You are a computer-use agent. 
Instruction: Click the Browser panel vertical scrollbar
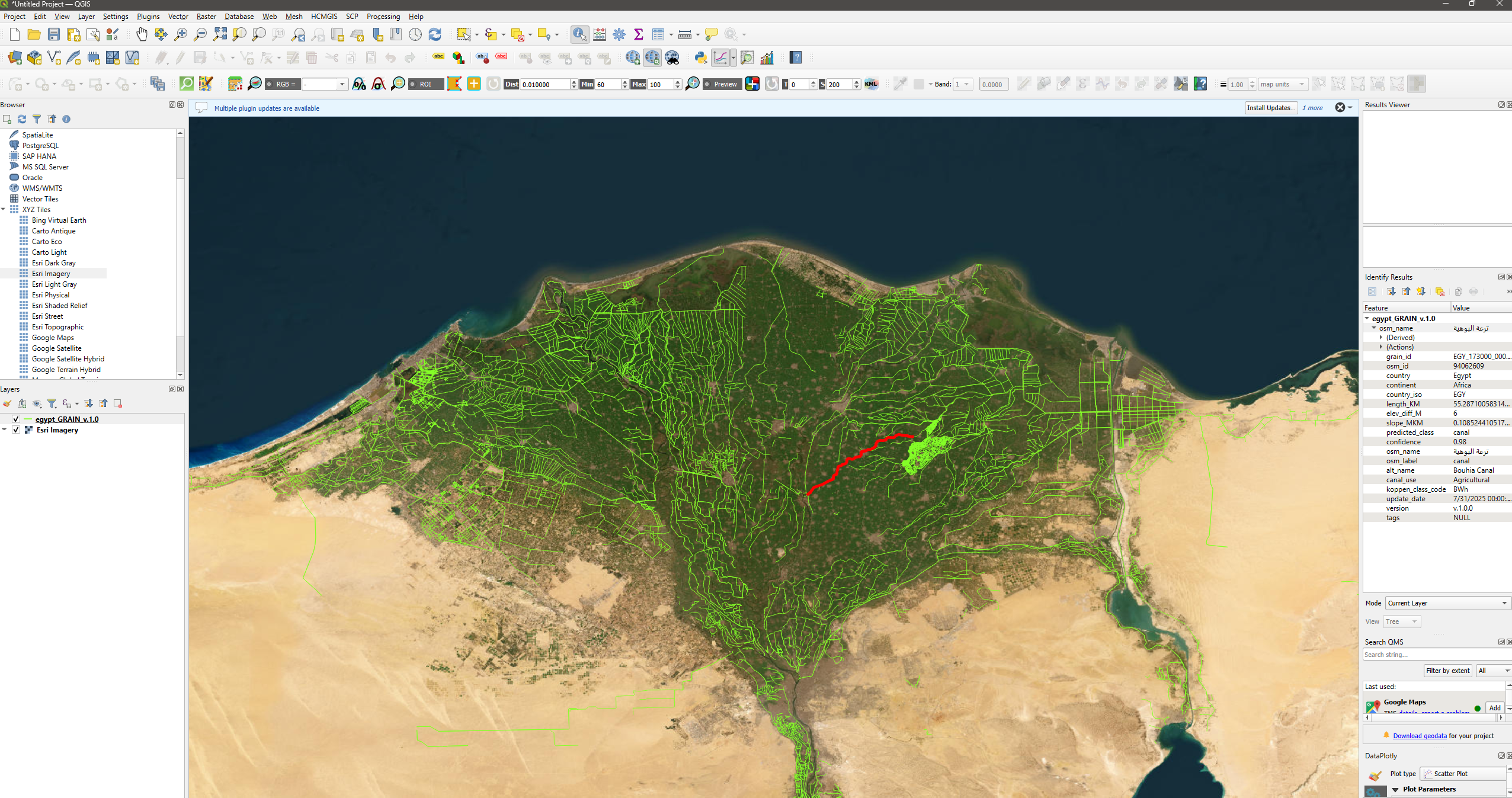(x=180, y=254)
